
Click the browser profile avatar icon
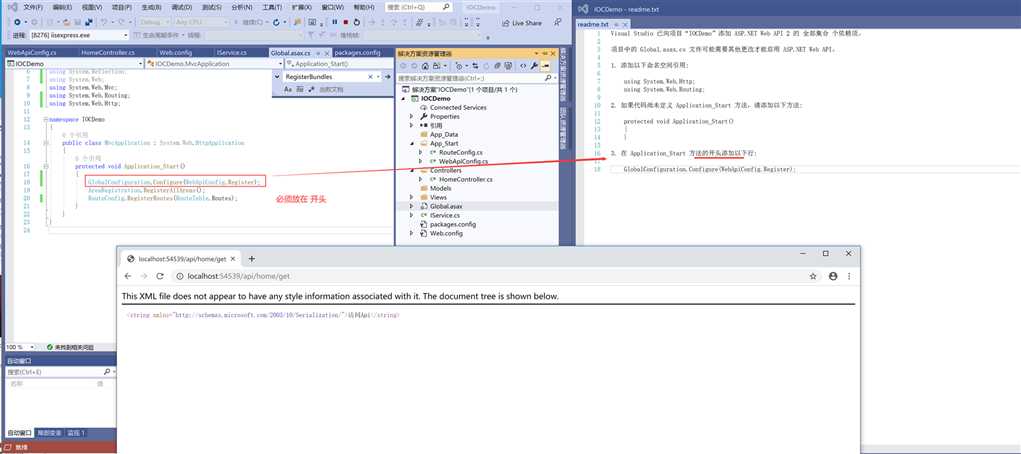(x=833, y=276)
